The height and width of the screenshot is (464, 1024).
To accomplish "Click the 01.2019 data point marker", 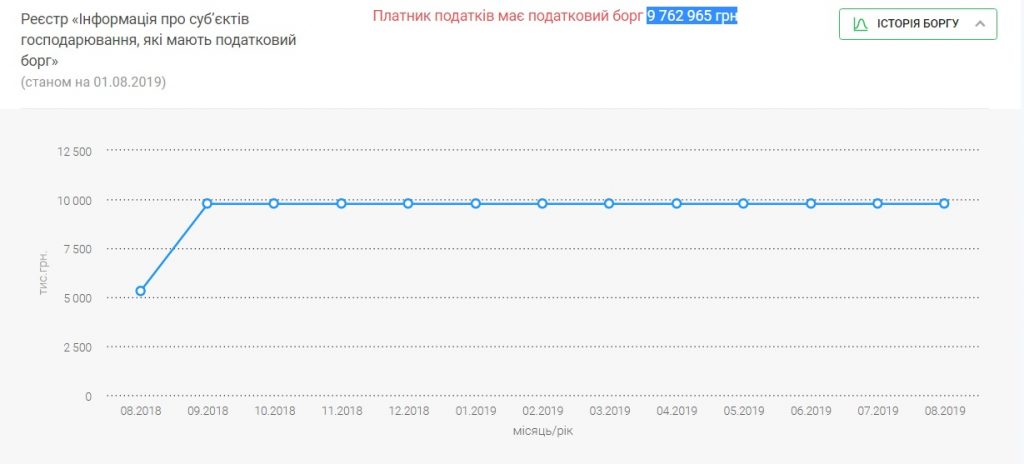I will click(x=475, y=203).
